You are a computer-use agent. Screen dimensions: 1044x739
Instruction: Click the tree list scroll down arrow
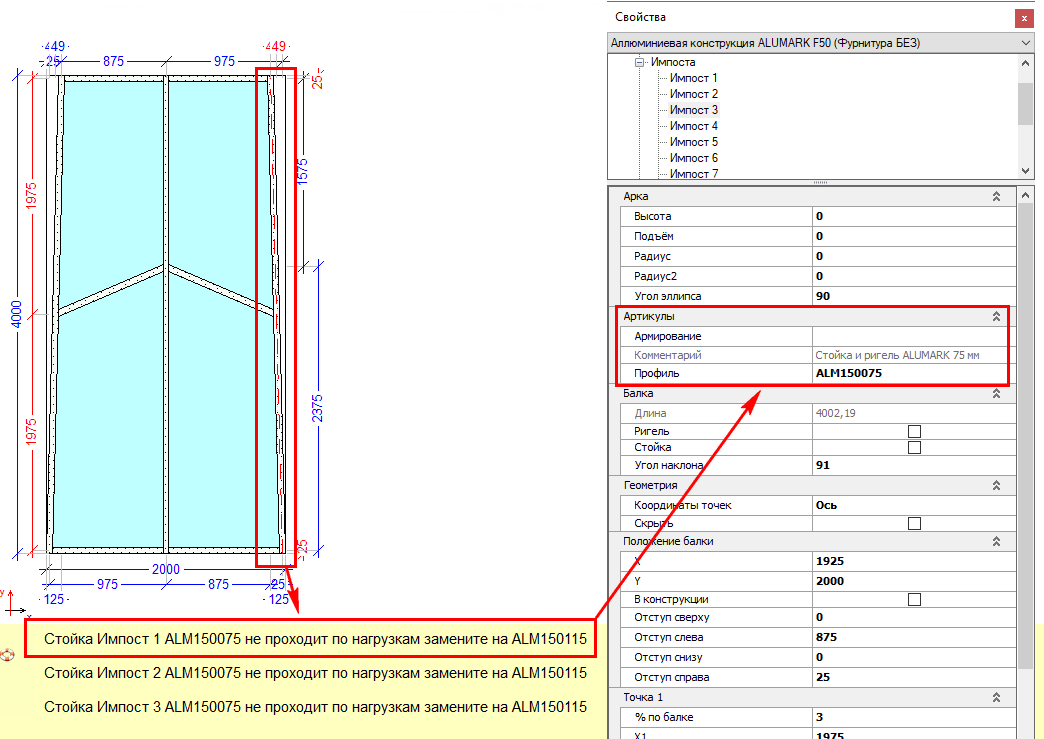1025,171
